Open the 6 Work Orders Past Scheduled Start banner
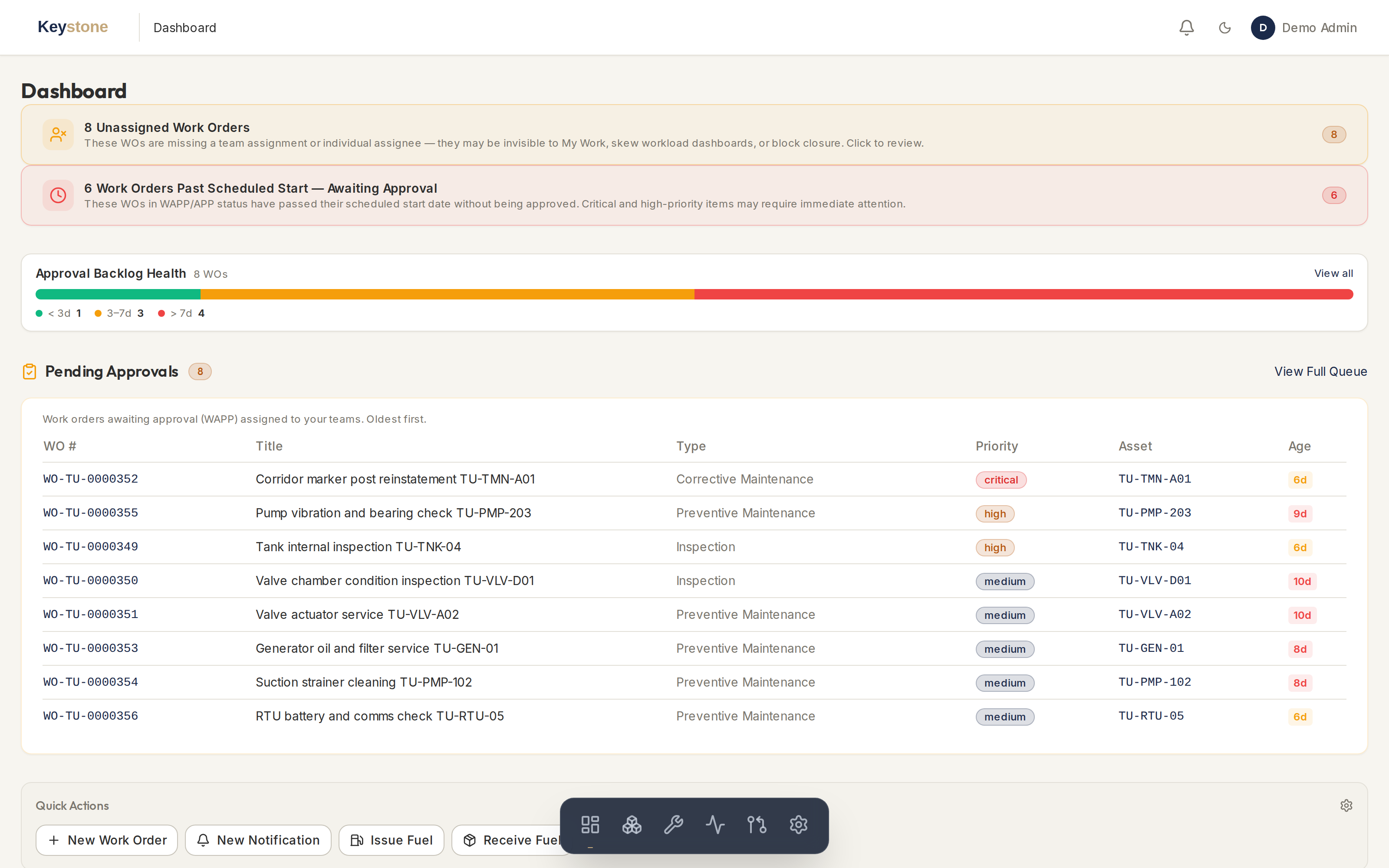Image resolution: width=1389 pixels, height=868 pixels. [x=694, y=195]
